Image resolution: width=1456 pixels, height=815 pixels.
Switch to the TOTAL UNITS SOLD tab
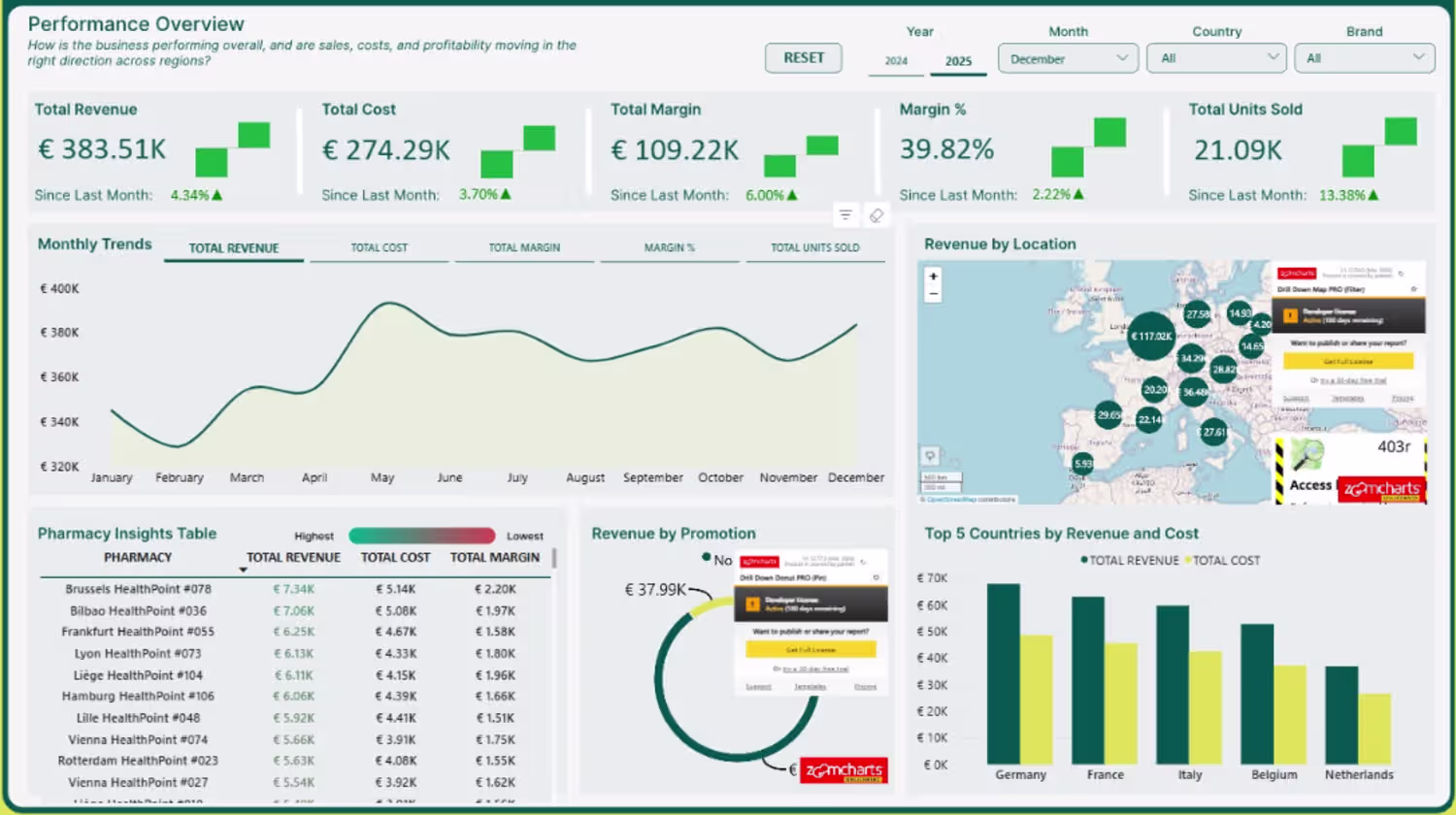(815, 248)
